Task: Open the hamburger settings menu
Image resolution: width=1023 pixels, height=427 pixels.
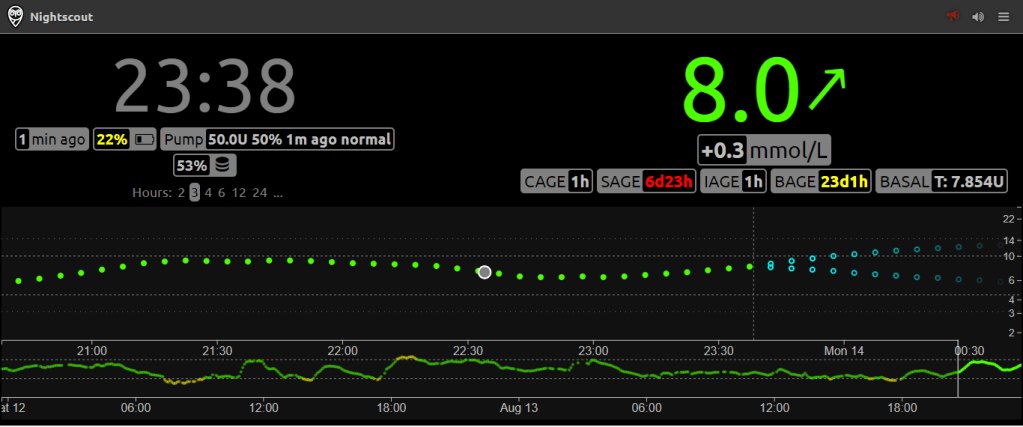Action: [x=1003, y=16]
